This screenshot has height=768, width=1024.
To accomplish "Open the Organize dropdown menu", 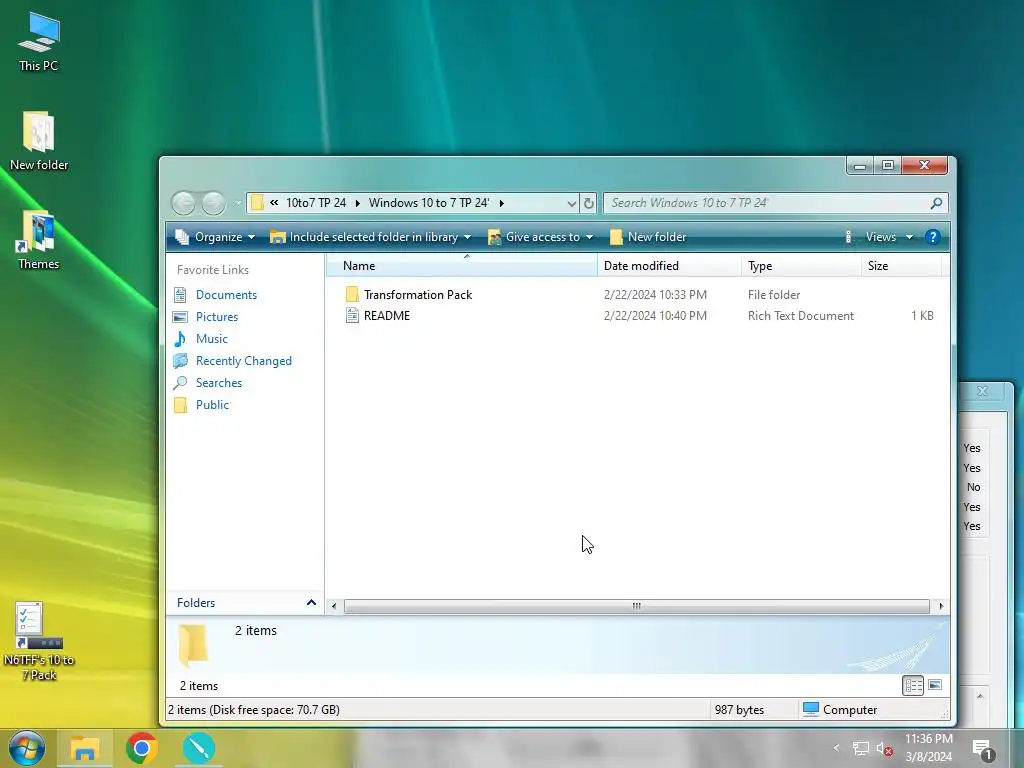I will tap(215, 237).
